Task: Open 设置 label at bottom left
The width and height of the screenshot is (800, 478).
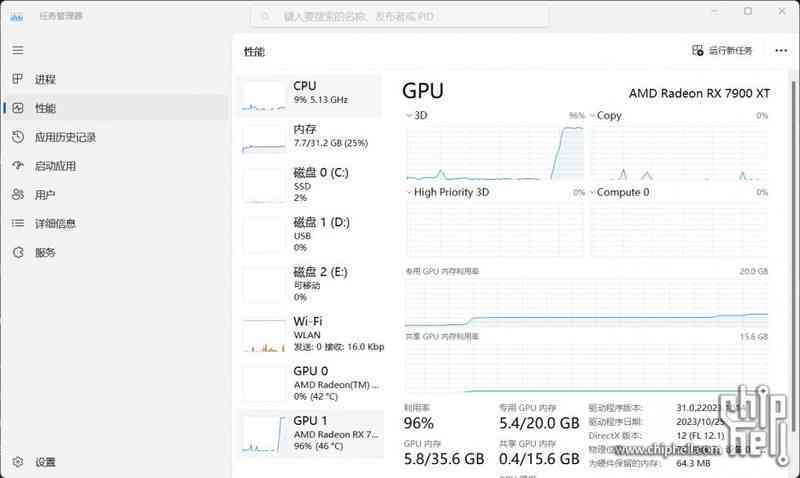Action: coord(45,462)
